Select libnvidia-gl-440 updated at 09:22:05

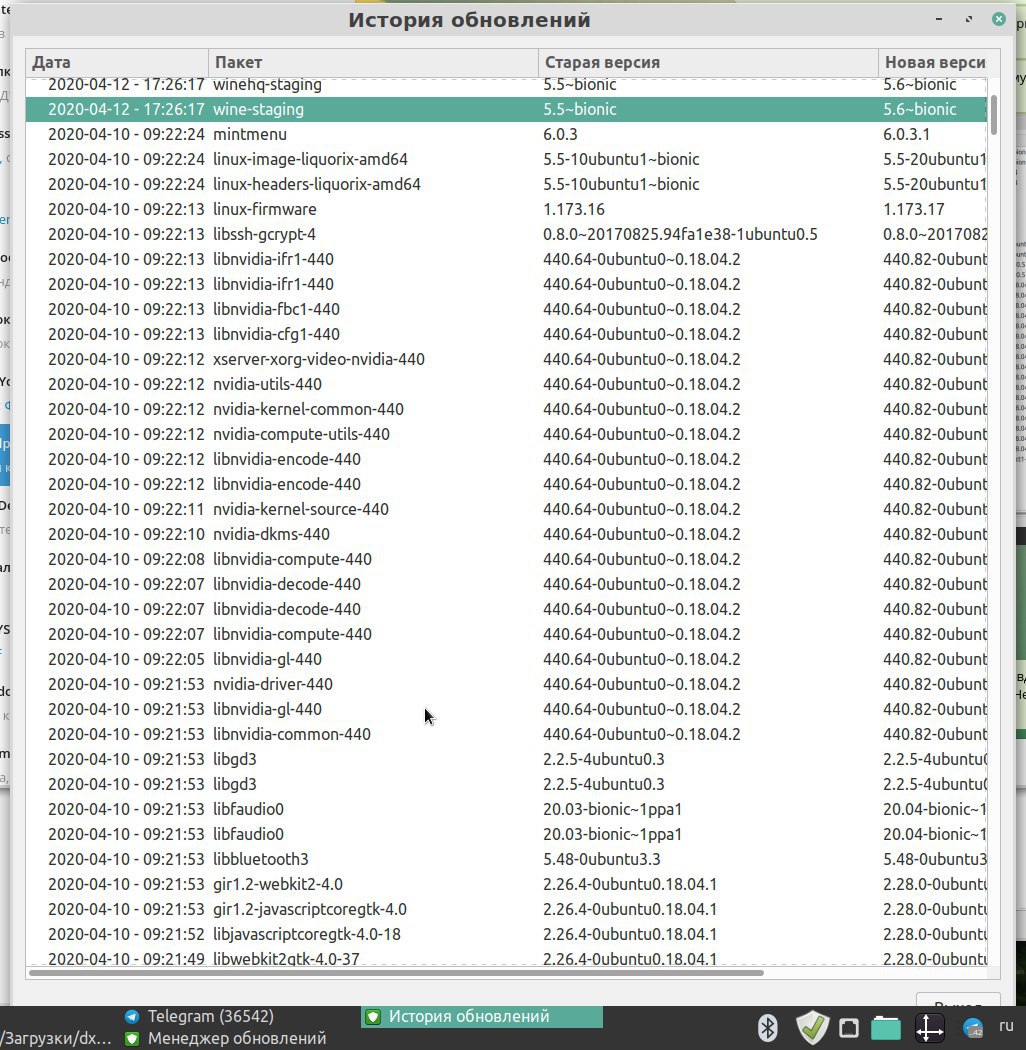click(506, 659)
